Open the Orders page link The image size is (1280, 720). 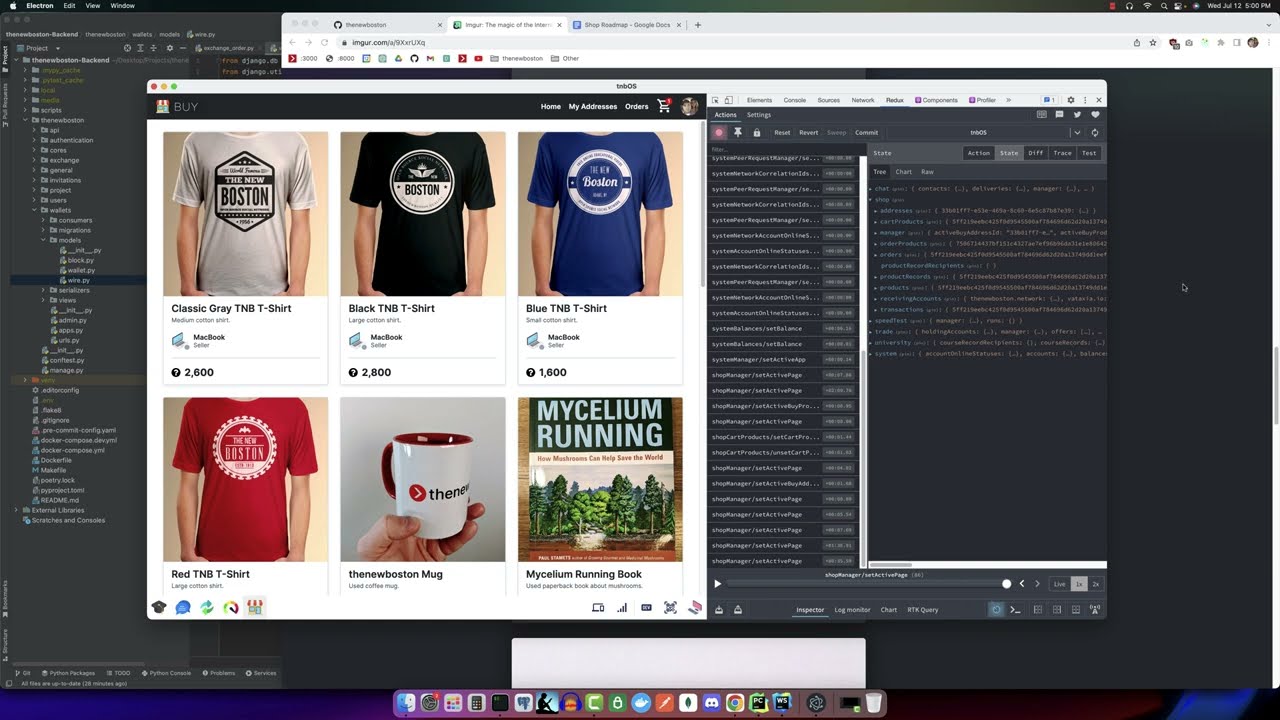pyautogui.click(x=637, y=106)
